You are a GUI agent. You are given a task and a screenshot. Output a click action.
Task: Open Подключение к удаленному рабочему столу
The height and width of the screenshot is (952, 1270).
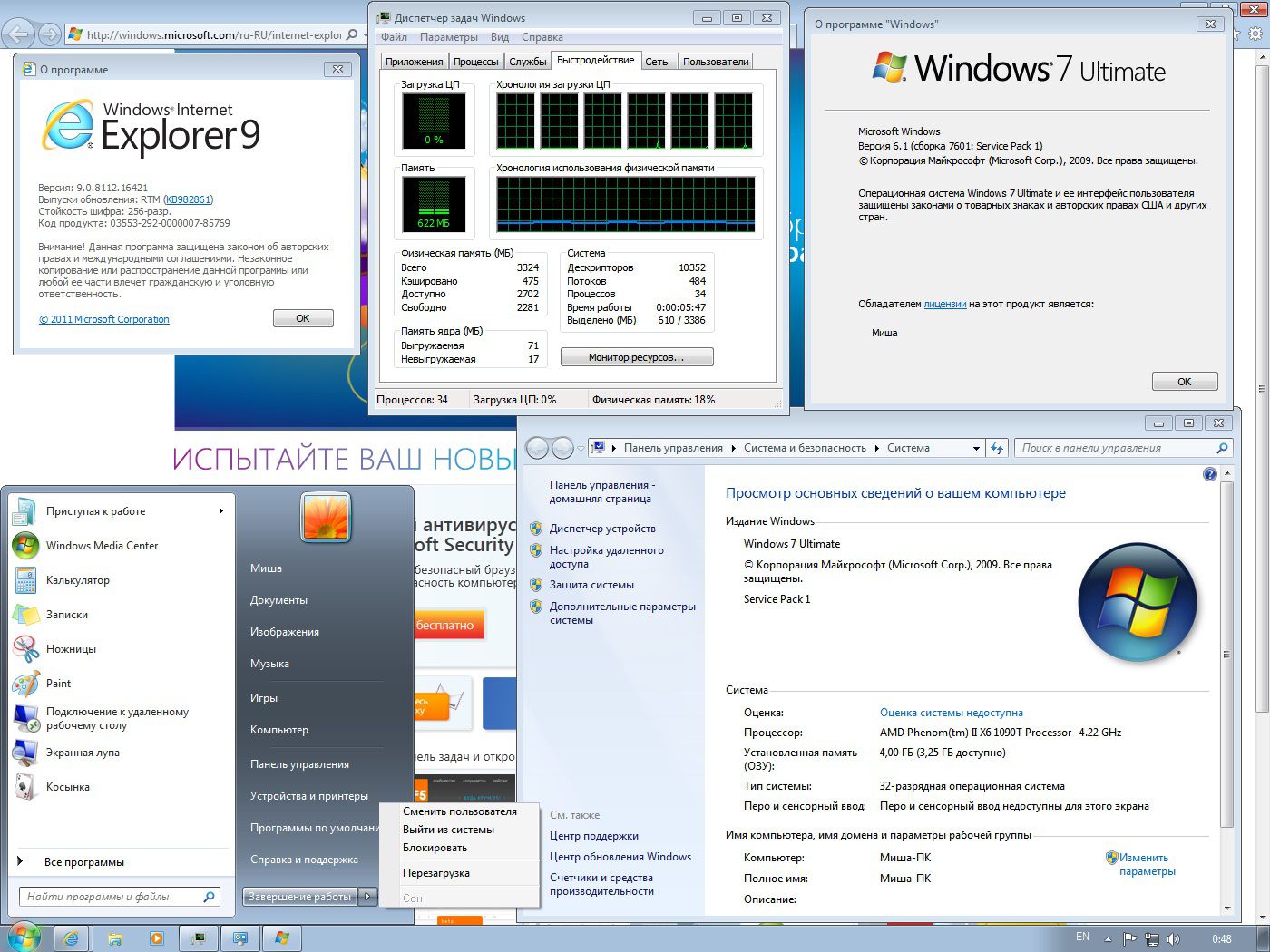pyautogui.click(x=121, y=718)
